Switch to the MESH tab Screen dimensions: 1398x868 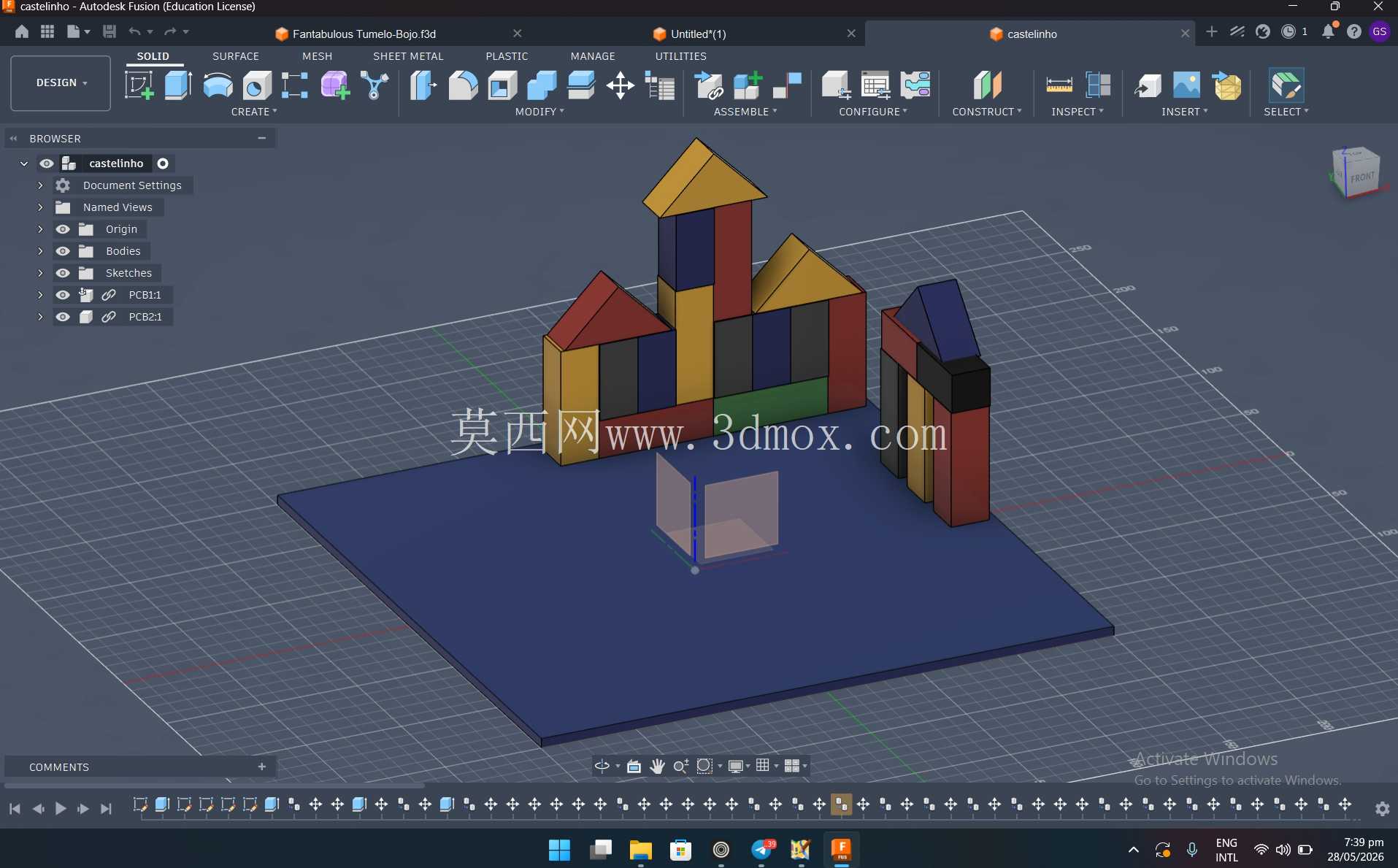(318, 56)
